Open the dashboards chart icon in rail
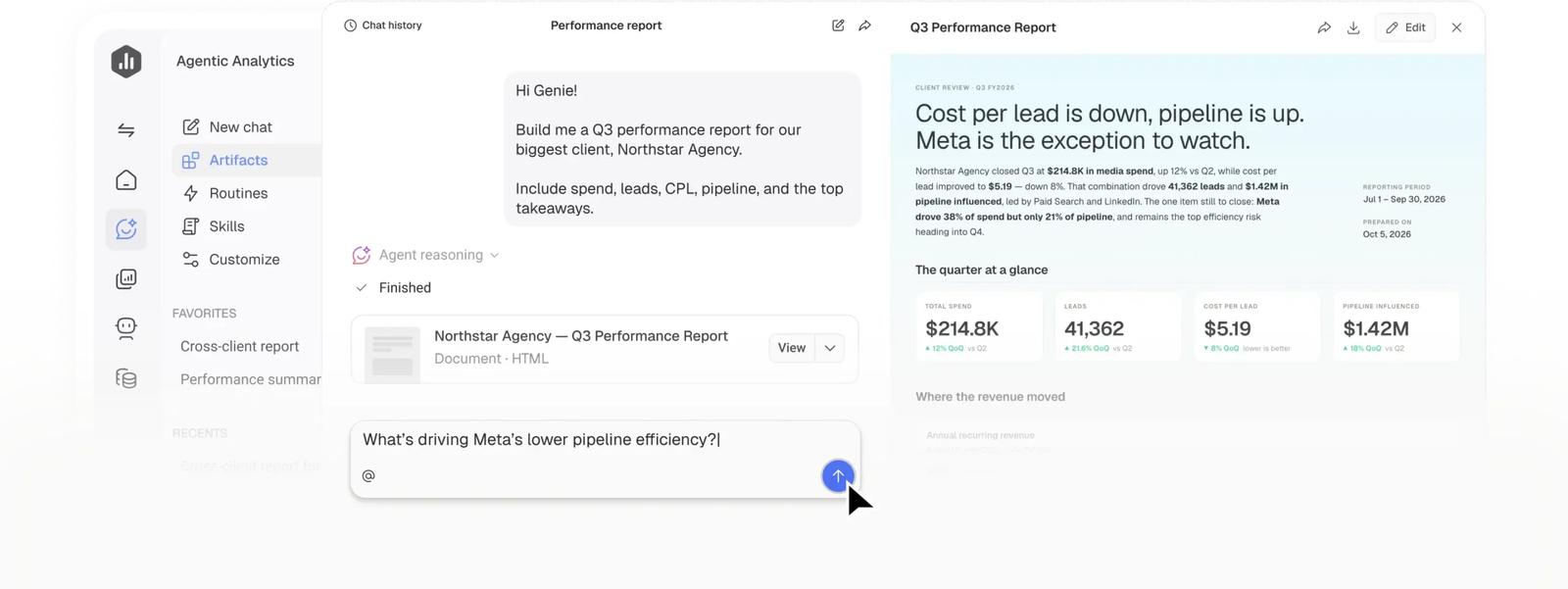The width and height of the screenshot is (1568, 589). click(x=125, y=279)
